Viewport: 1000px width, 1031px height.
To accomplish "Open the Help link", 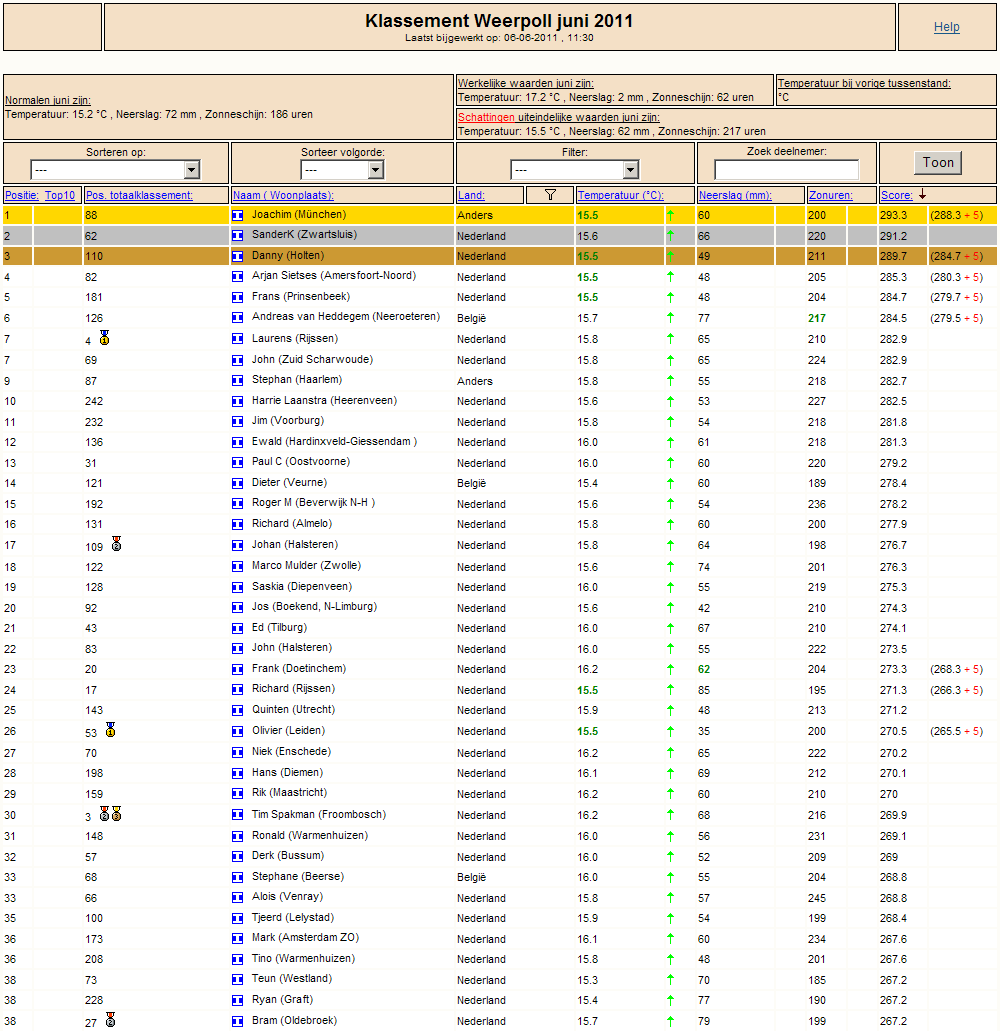I will point(947,27).
